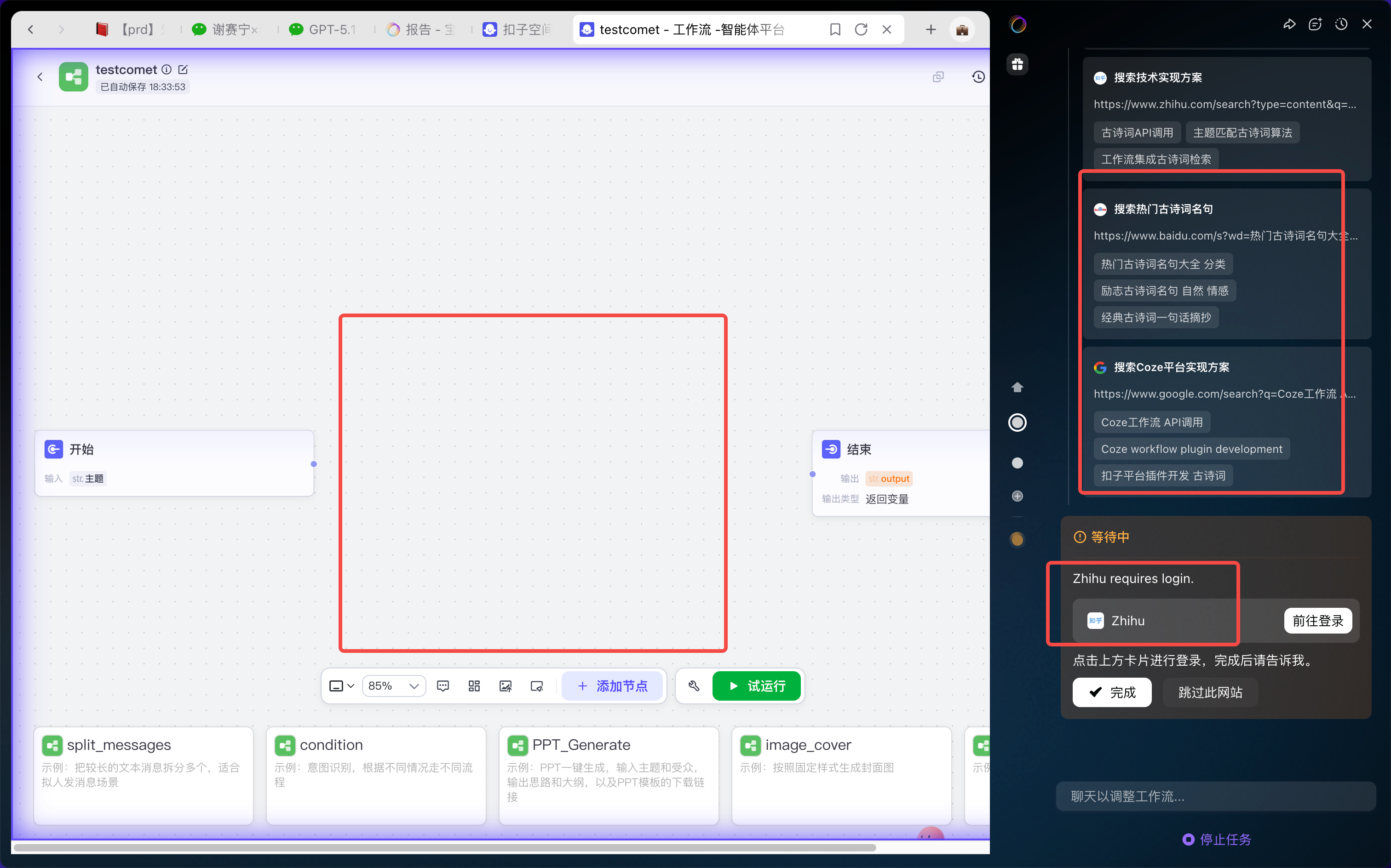Bookmark the current testcomet page
The image size is (1391, 868).
tap(835, 29)
